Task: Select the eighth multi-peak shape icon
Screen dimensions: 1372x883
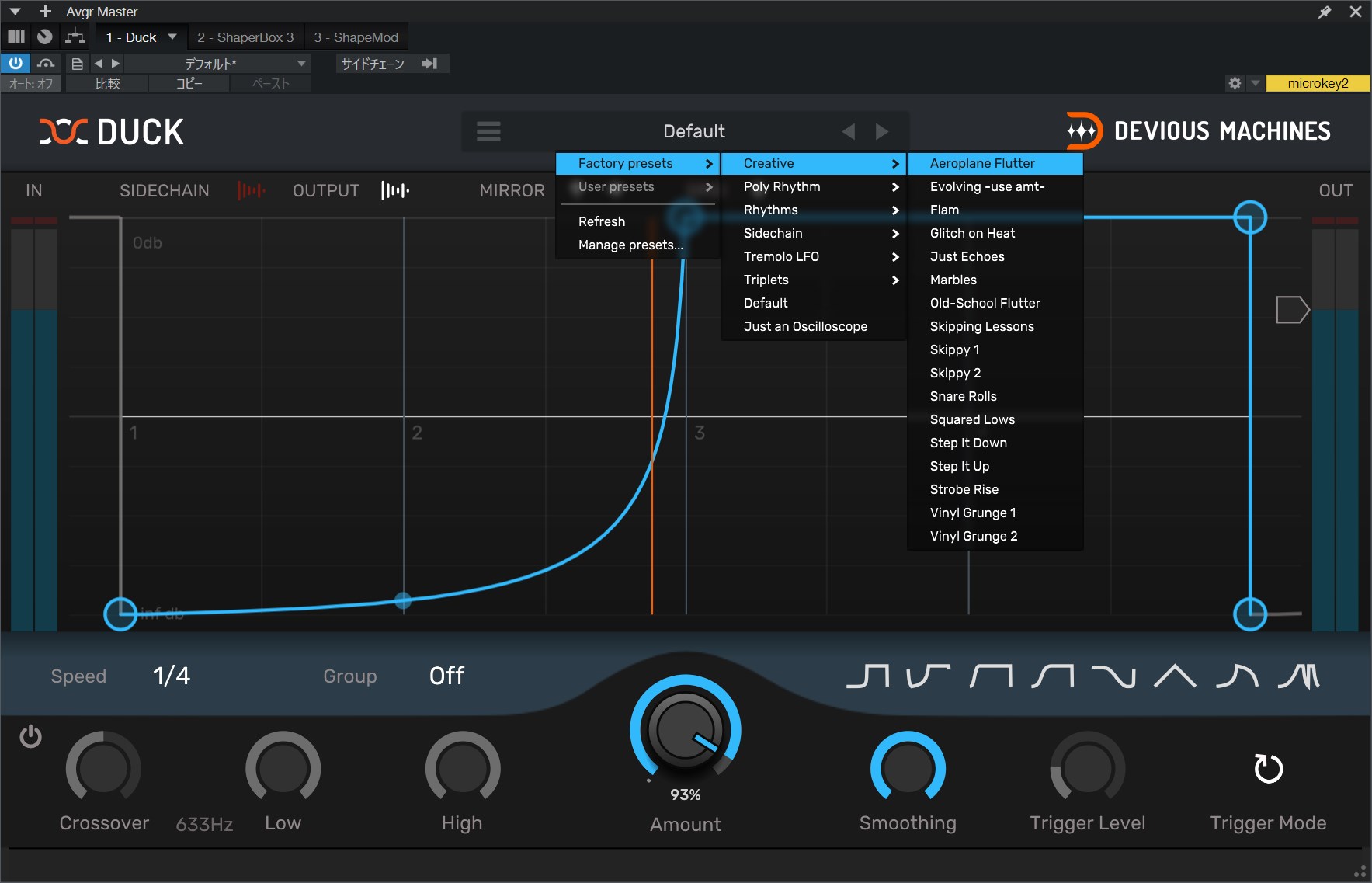Action: (1299, 676)
